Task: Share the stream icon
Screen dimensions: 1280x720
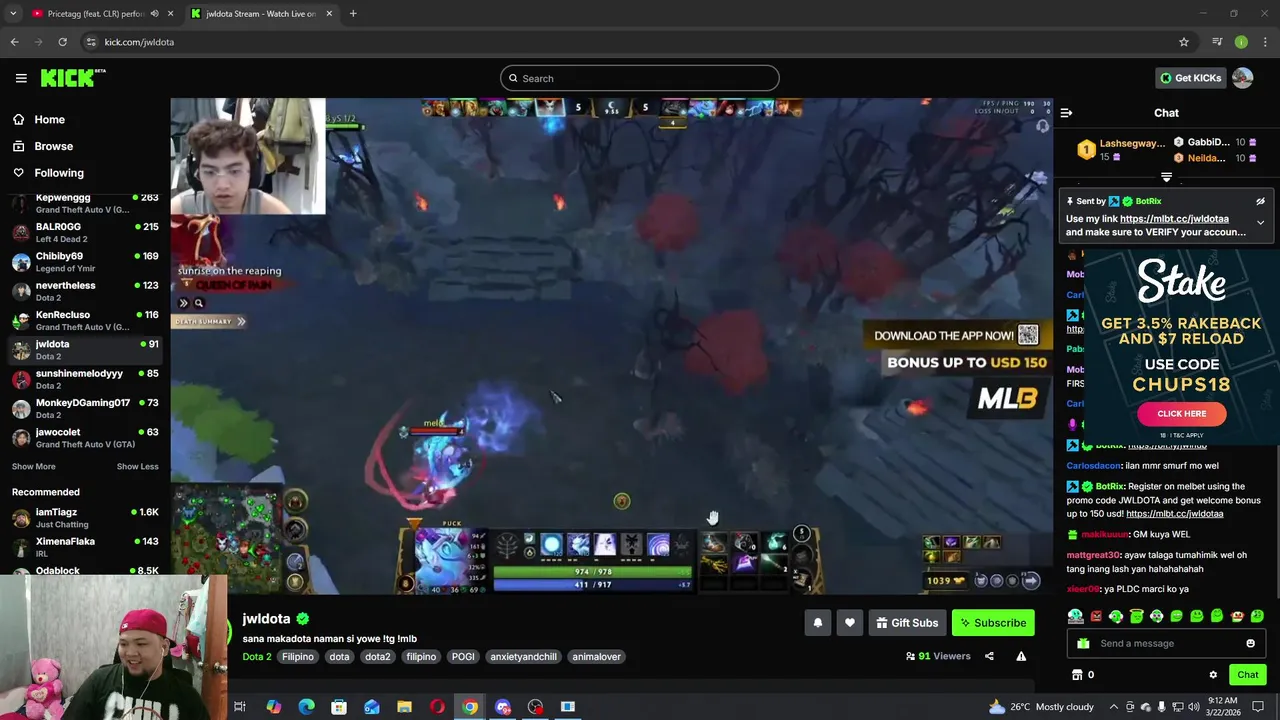Action: (989, 656)
